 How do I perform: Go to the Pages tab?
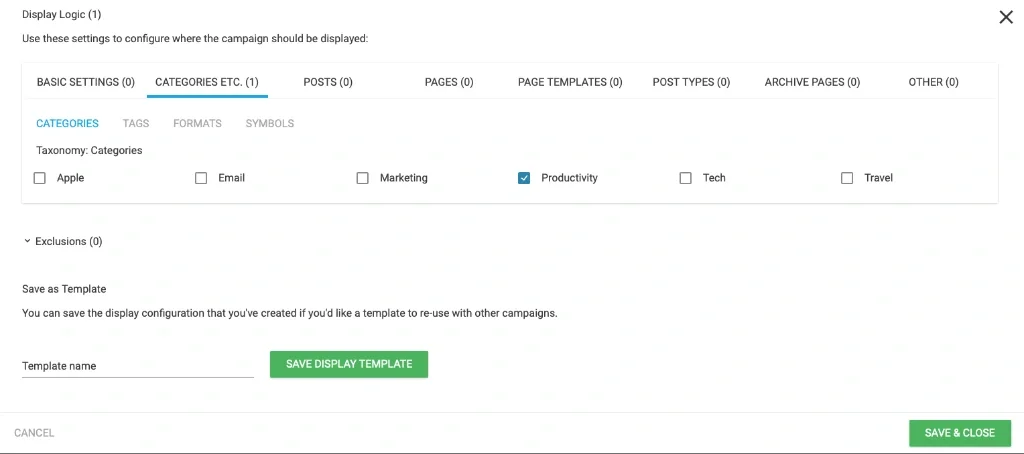click(449, 82)
